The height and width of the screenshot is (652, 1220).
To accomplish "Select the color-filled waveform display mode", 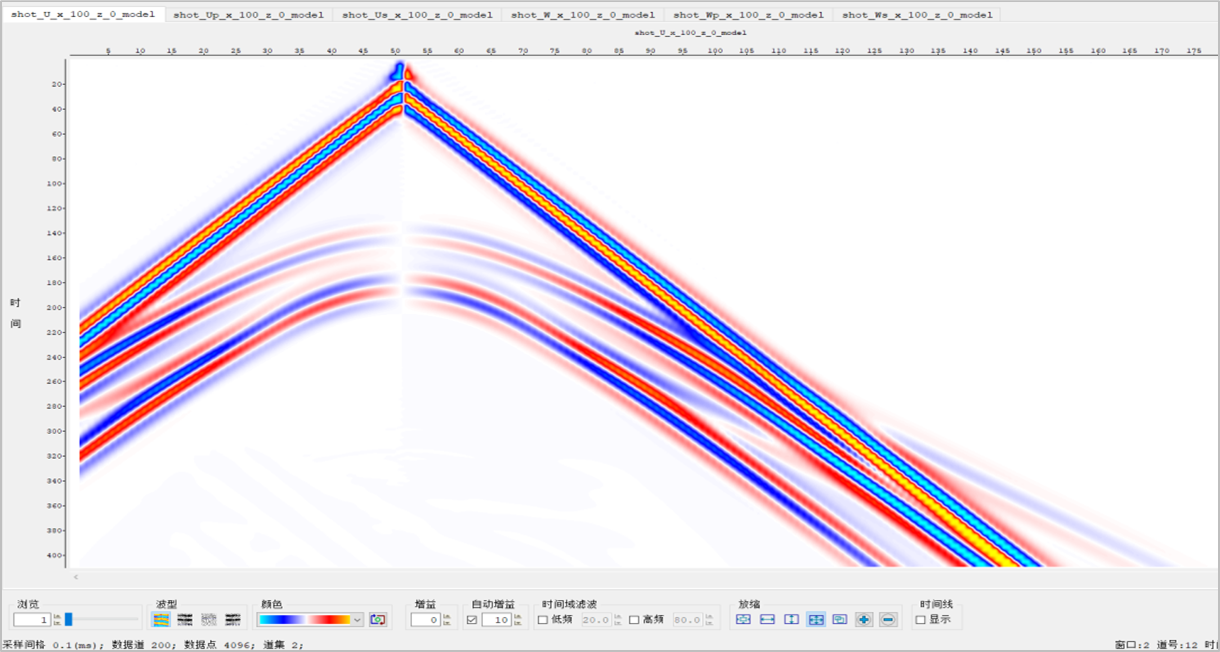I will pos(162,620).
